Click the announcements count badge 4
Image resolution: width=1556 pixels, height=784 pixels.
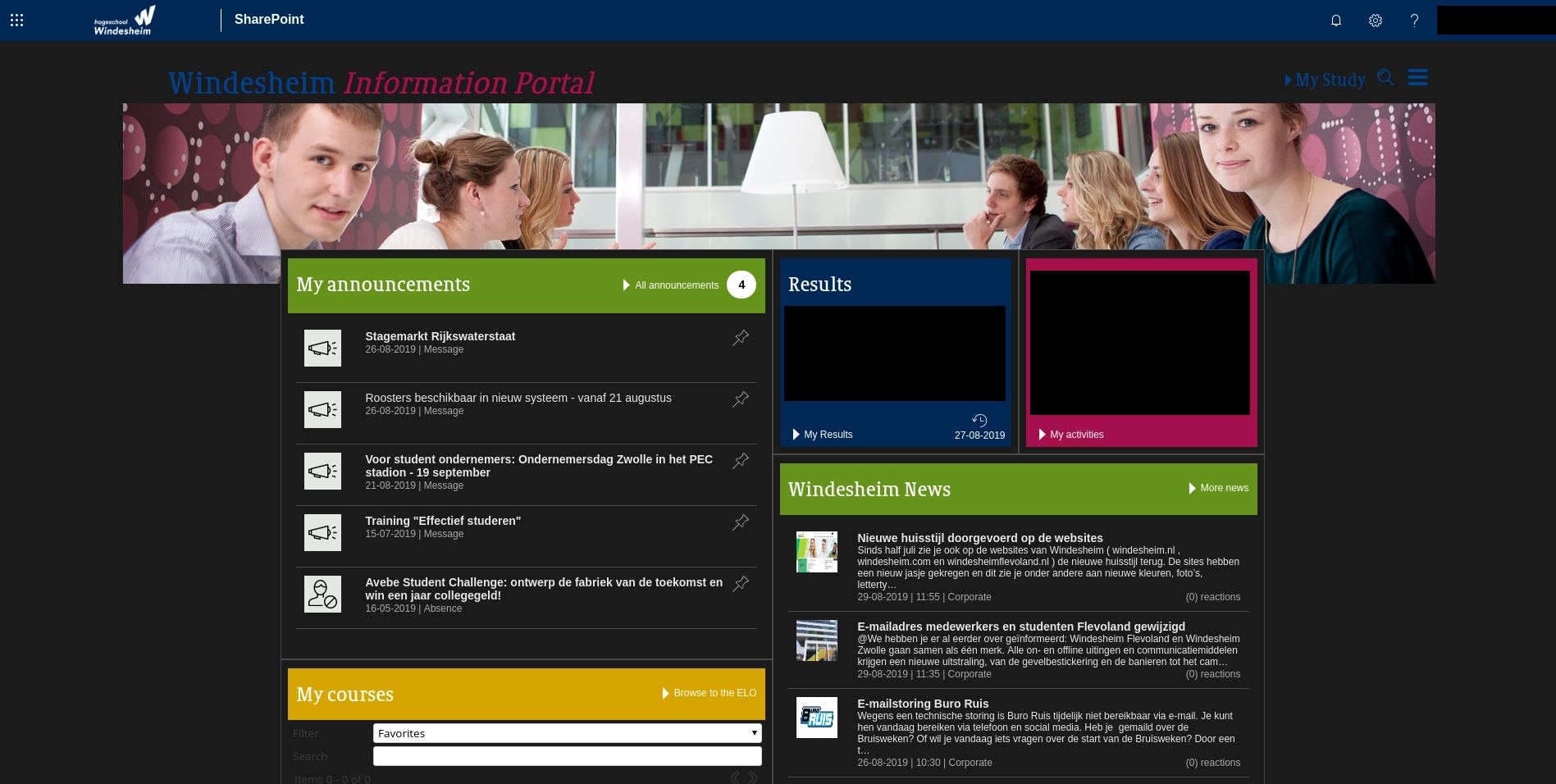[741, 285]
